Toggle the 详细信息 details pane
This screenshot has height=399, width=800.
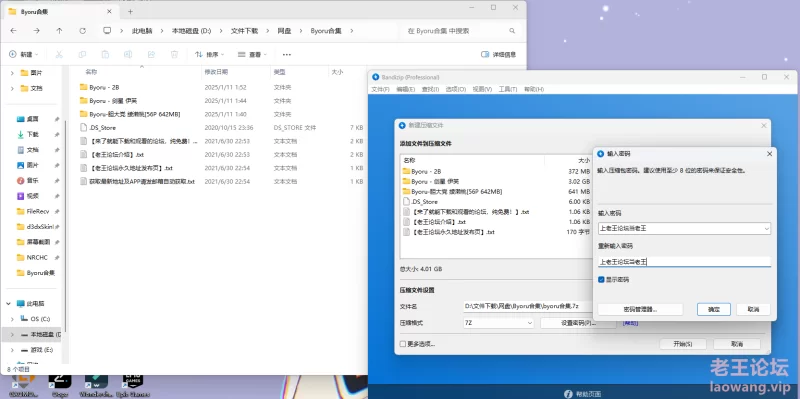(498, 55)
